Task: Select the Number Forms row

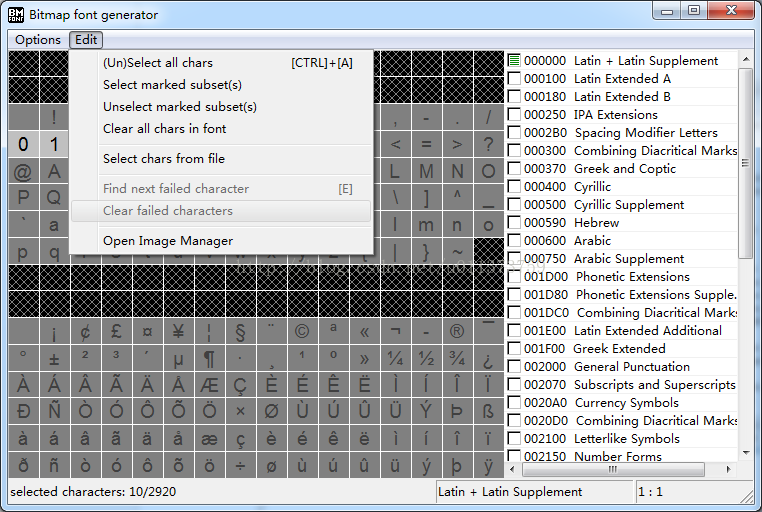Action: pyautogui.click(x=622, y=456)
